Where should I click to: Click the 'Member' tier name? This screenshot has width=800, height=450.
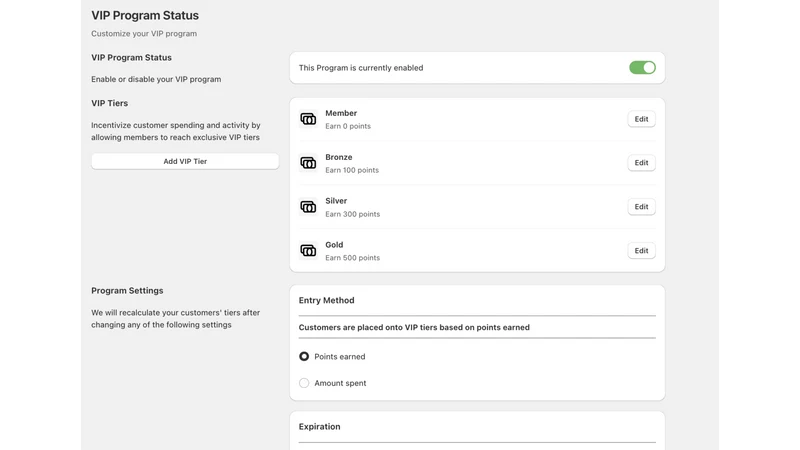coord(341,113)
